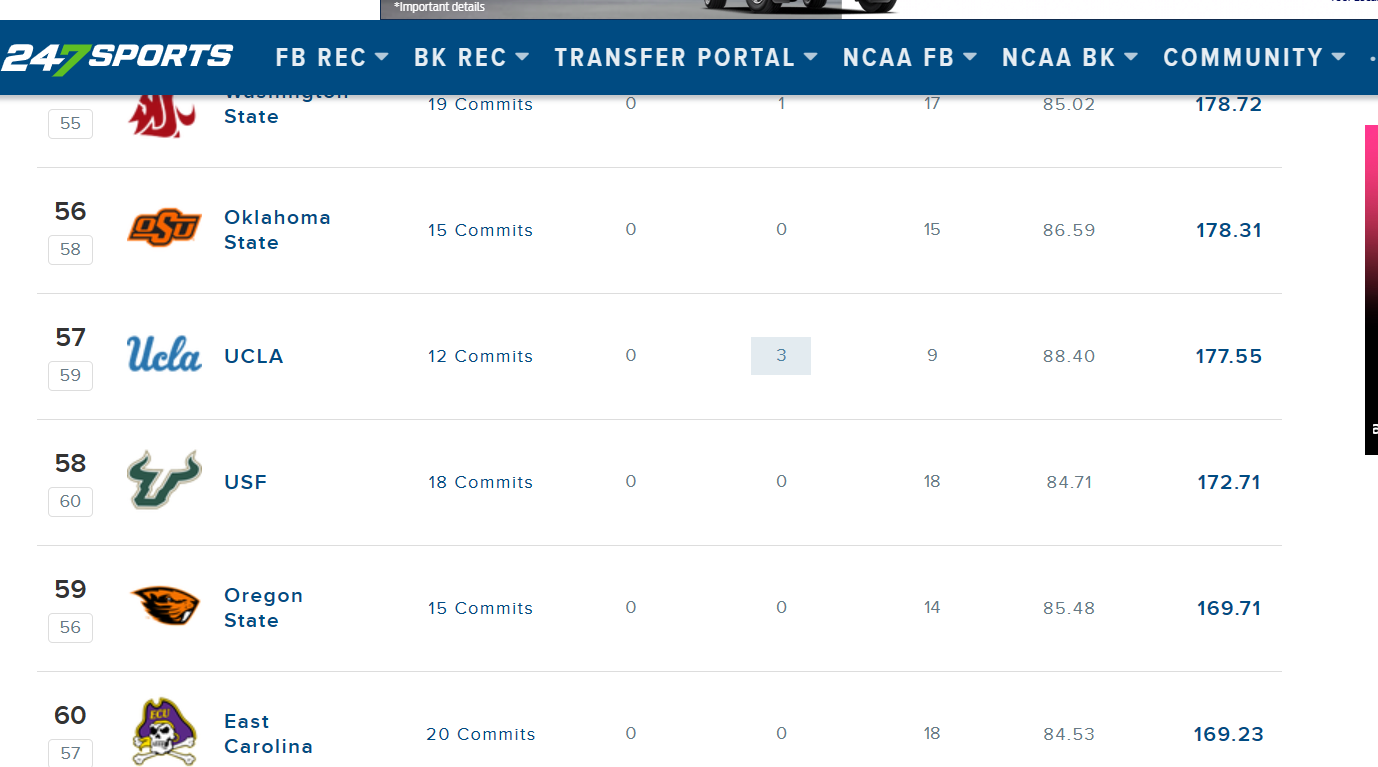Open the COMMUNITY navigation menu

(1254, 58)
